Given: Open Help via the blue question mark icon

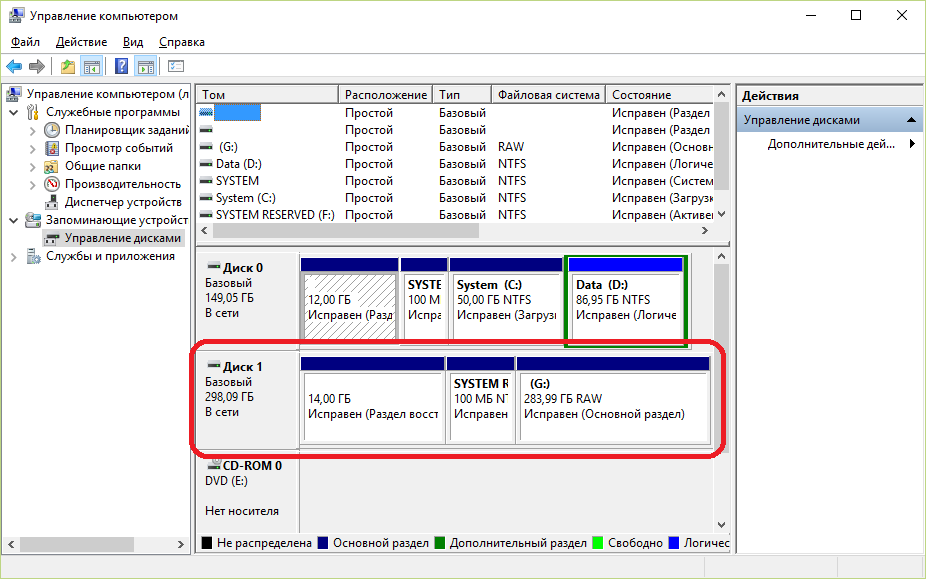Looking at the screenshot, I should (121, 67).
